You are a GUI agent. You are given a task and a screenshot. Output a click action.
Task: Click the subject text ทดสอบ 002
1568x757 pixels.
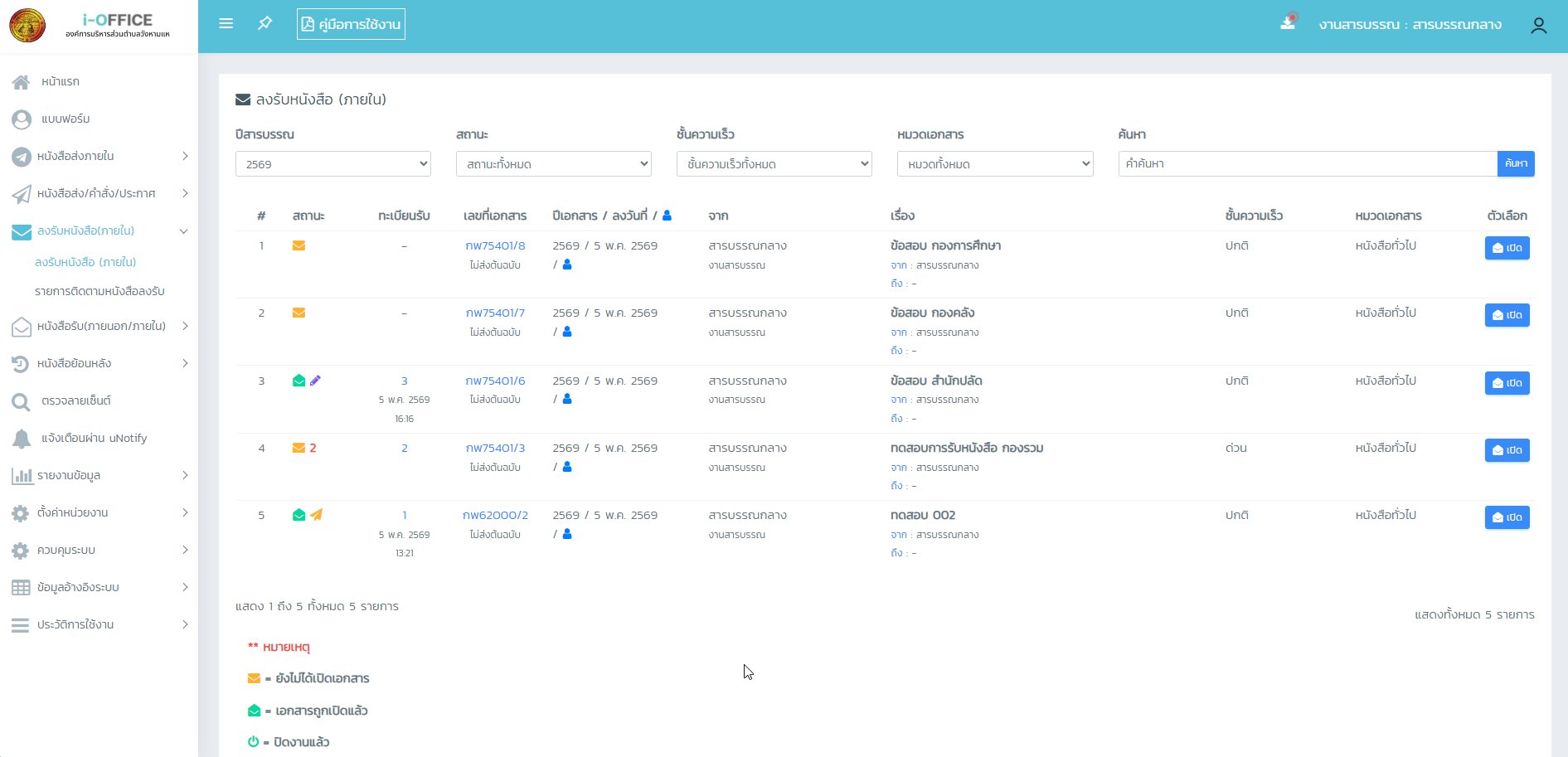point(923,515)
